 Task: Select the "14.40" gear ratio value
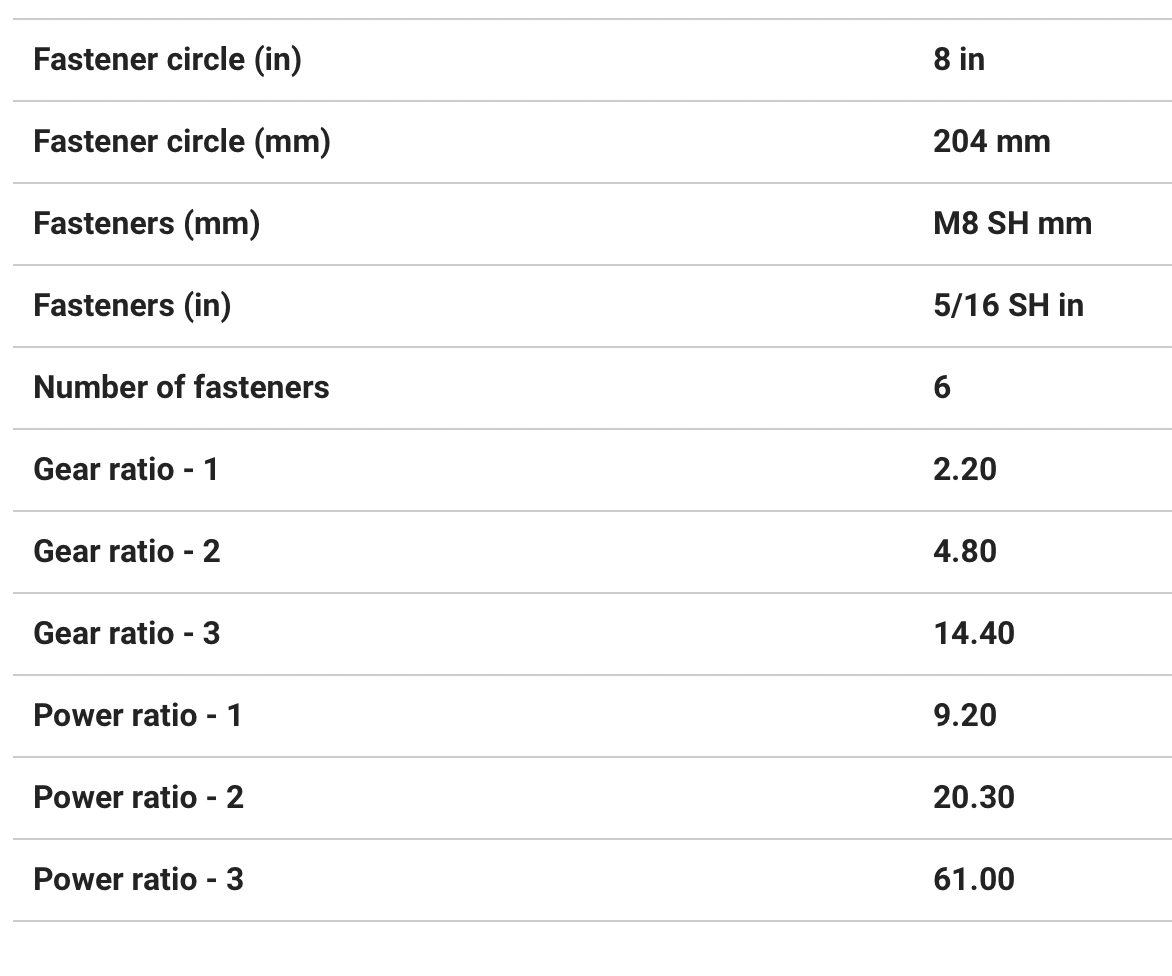[973, 634]
